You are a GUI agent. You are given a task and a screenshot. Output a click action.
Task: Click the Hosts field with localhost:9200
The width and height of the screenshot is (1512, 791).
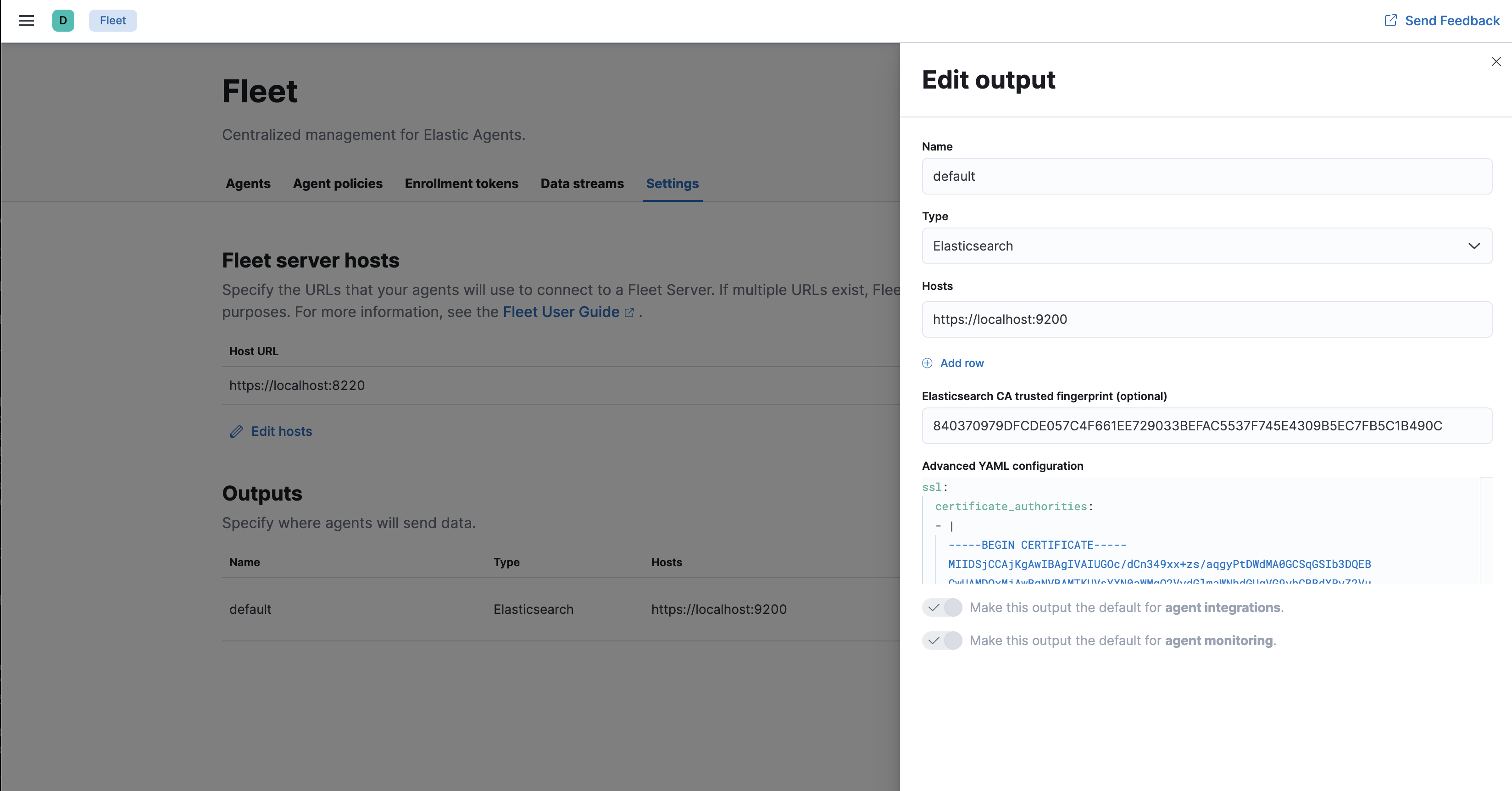(1206, 319)
